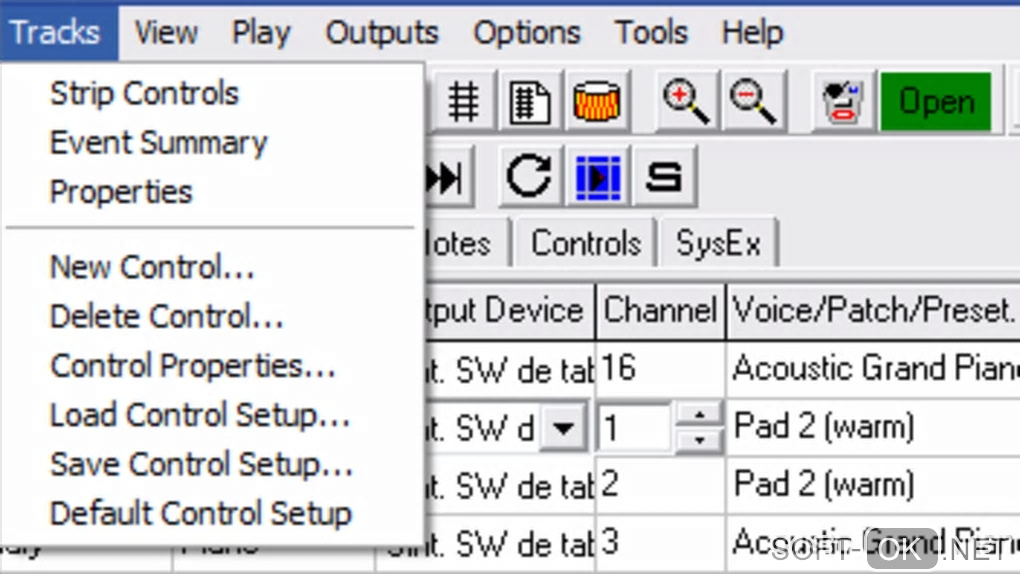
Task: Expand the output device dropdown arrow
Action: [x=563, y=428]
